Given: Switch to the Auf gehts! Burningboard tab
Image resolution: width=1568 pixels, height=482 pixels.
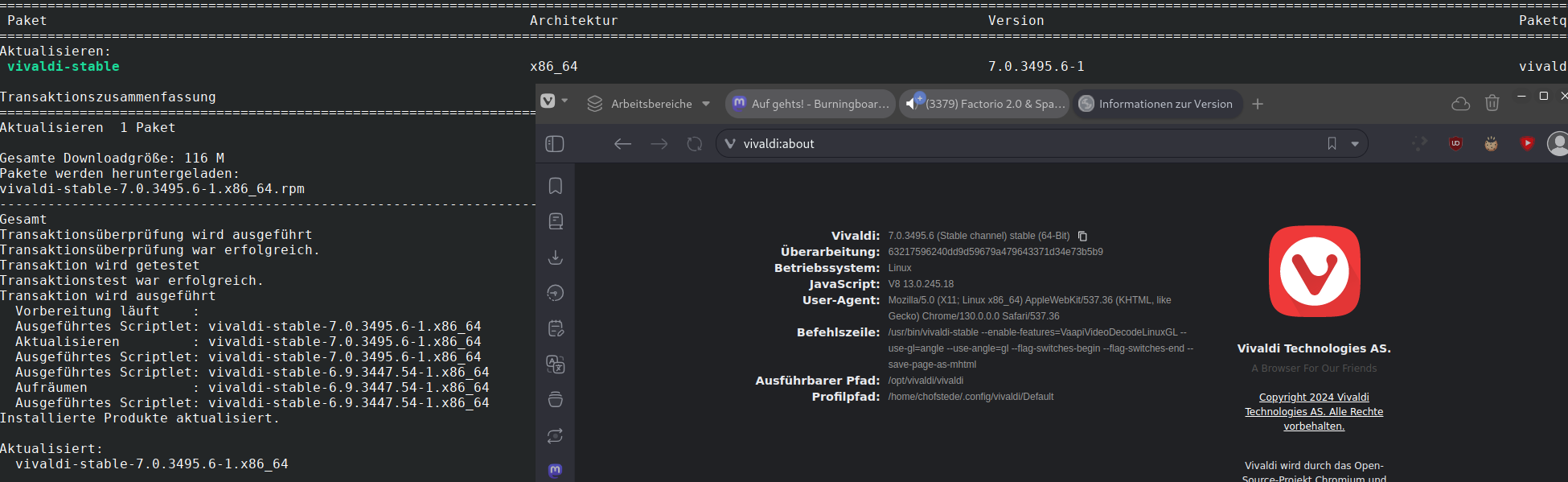Looking at the screenshot, I should pos(811,104).
